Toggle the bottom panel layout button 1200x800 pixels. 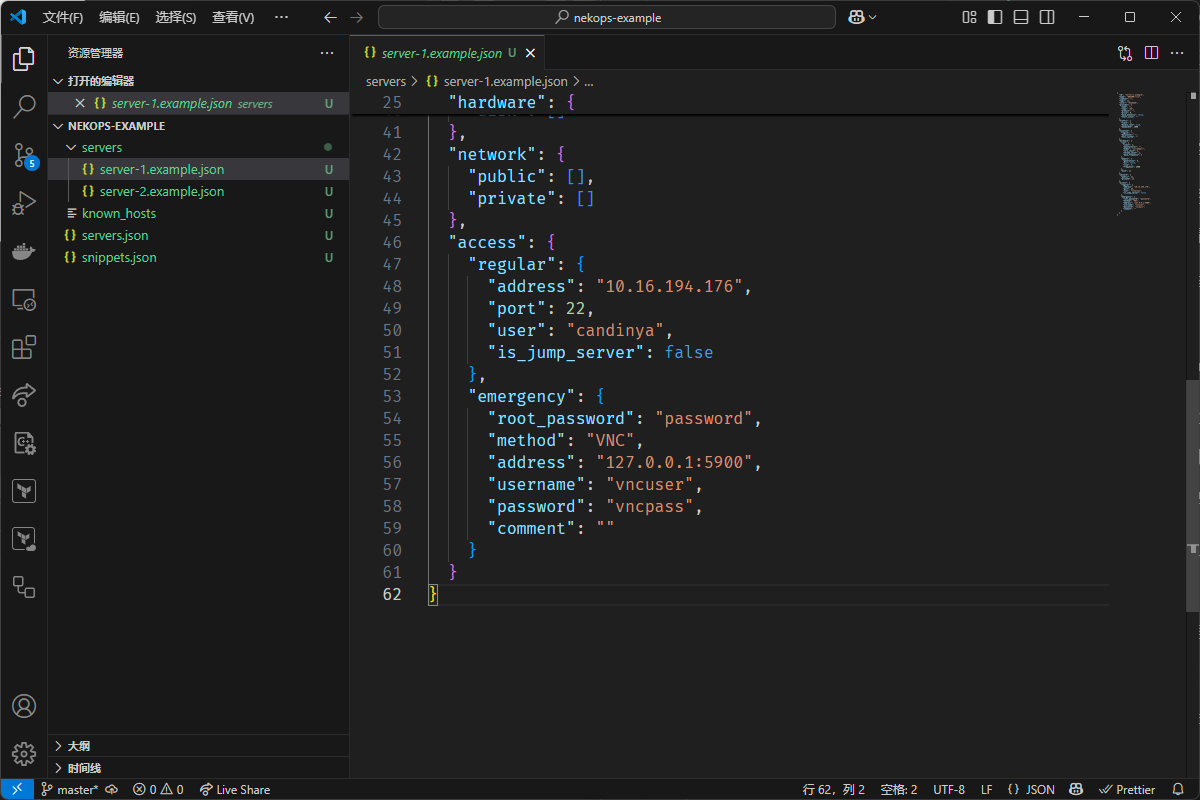pyautogui.click(x=1020, y=17)
